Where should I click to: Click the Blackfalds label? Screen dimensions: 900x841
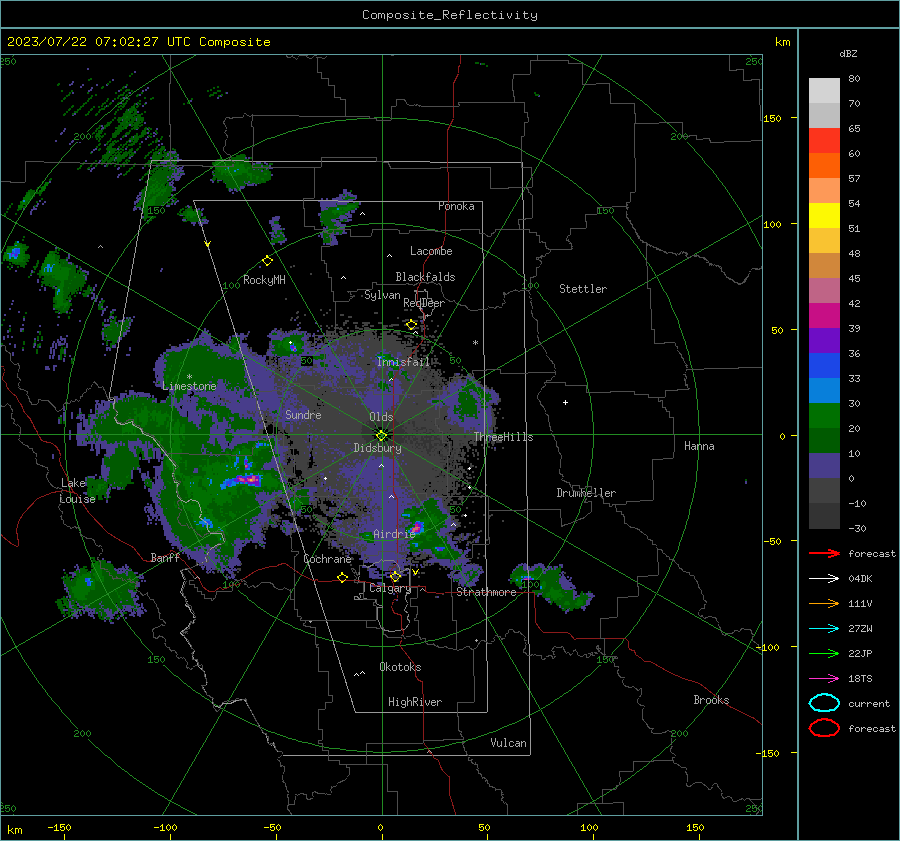click(x=425, y=277)
